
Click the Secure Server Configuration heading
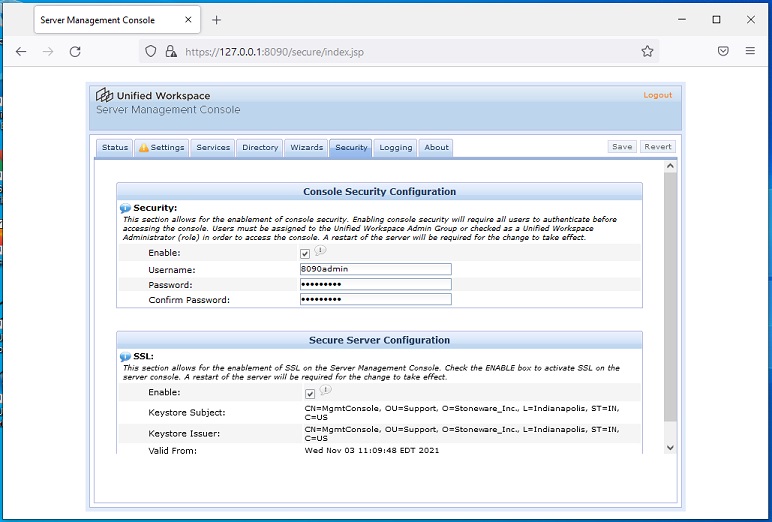[x=379, y=340]
